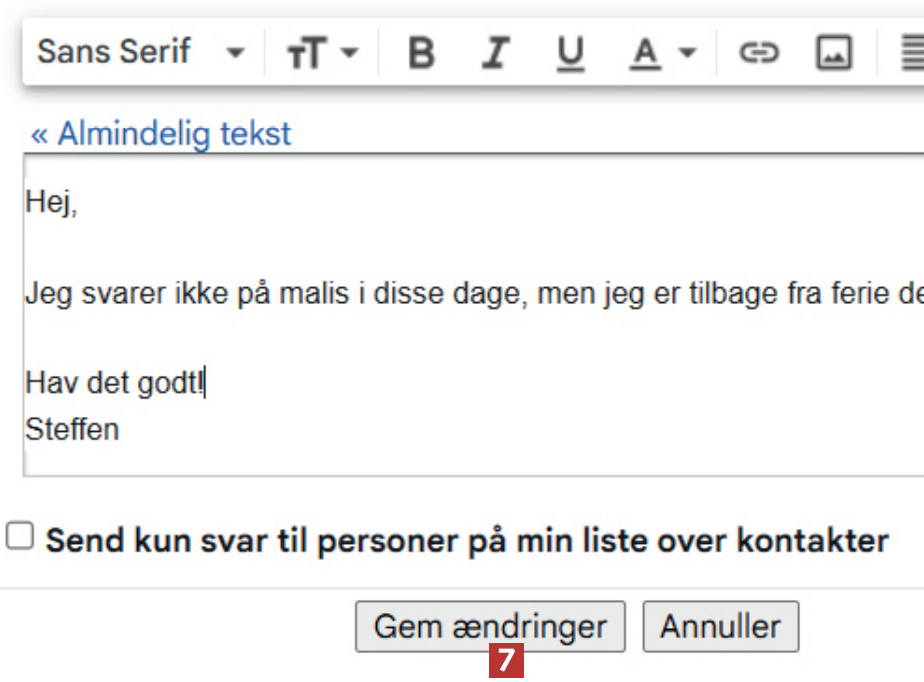The width and height of the screenshot is (924, 682).
Task: Insert a hyperlink via the link icon
Action: 759,53
